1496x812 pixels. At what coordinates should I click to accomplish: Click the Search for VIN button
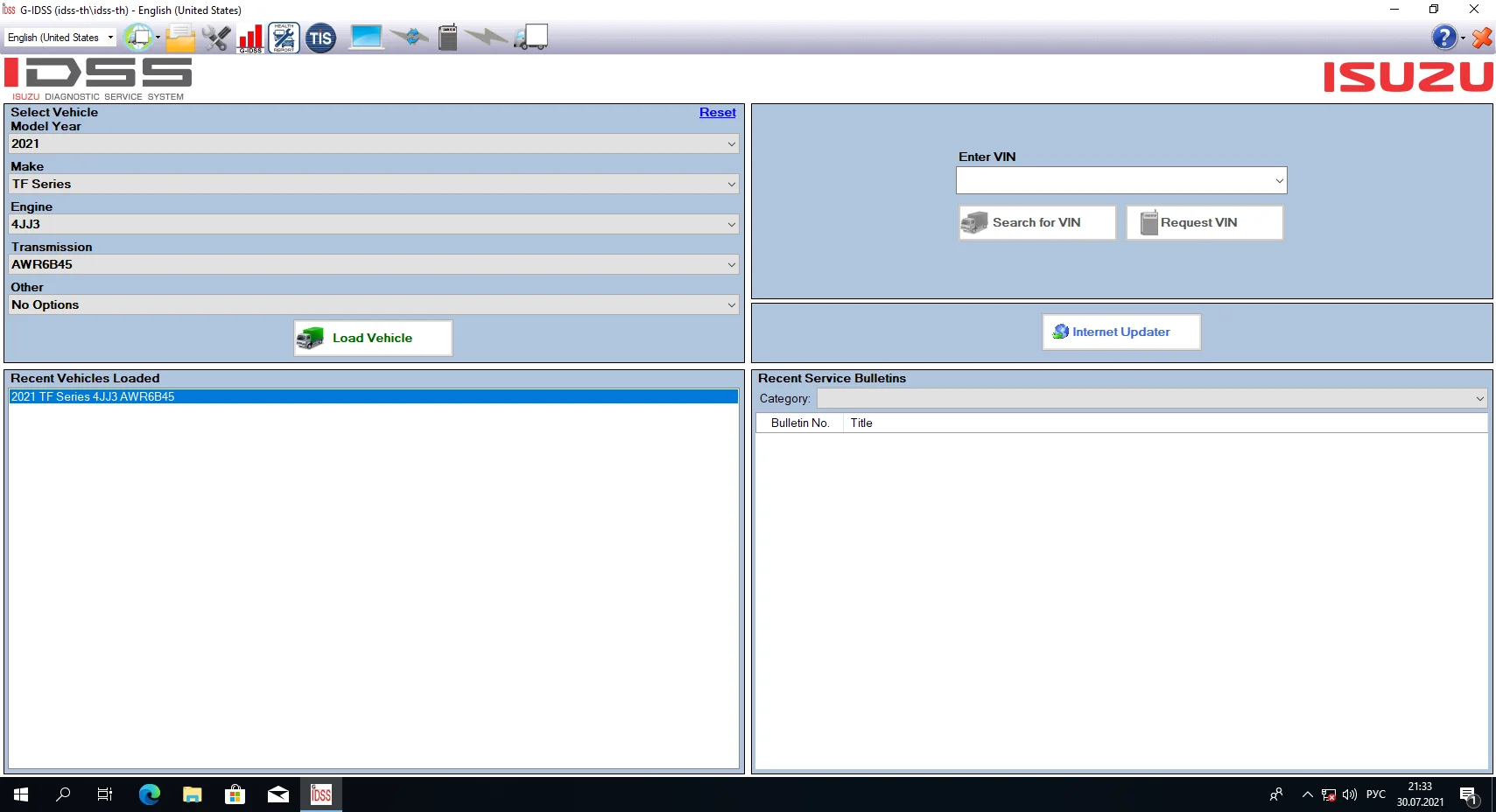coord(1037,222)
